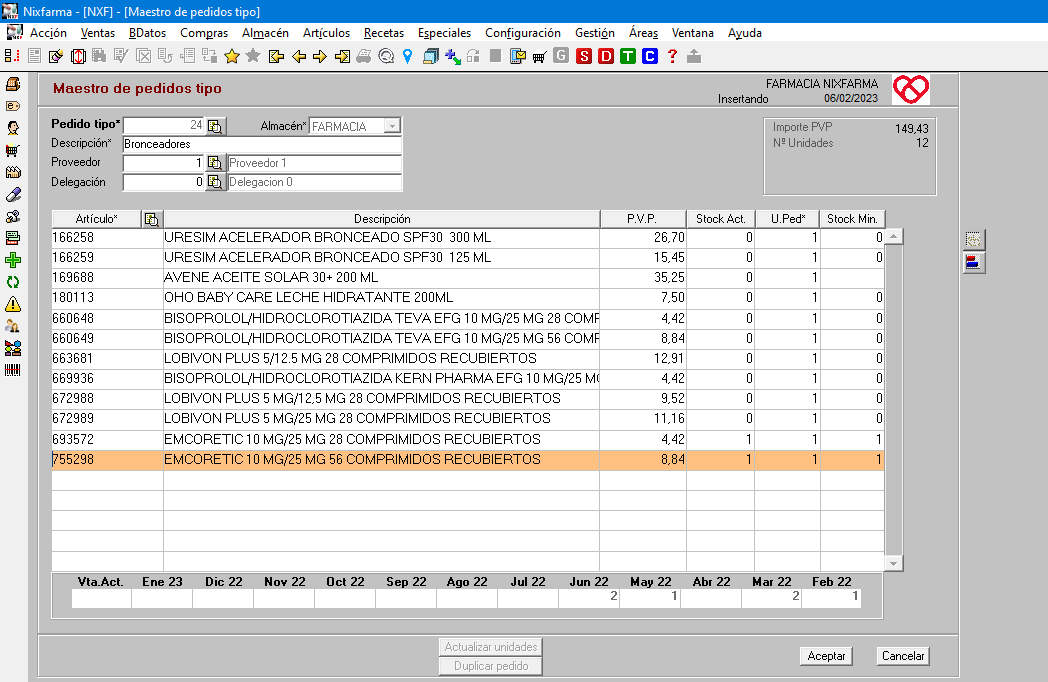Click the green refresh arrows sidebar icon
This screenshot has width=1048, height=682.
click(x=13, y=283)
